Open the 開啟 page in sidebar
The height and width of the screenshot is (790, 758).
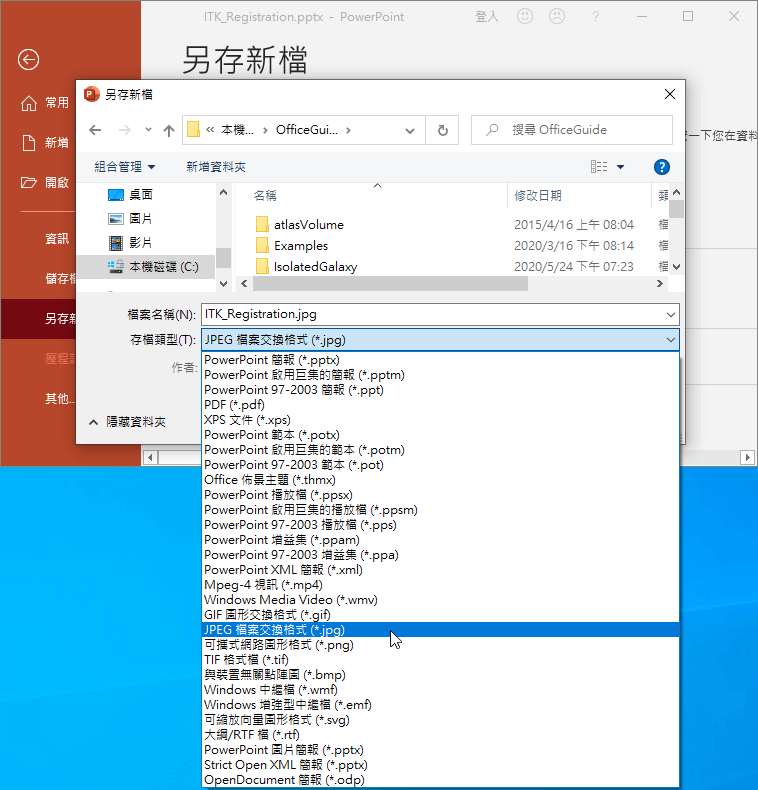pos(45,182)
